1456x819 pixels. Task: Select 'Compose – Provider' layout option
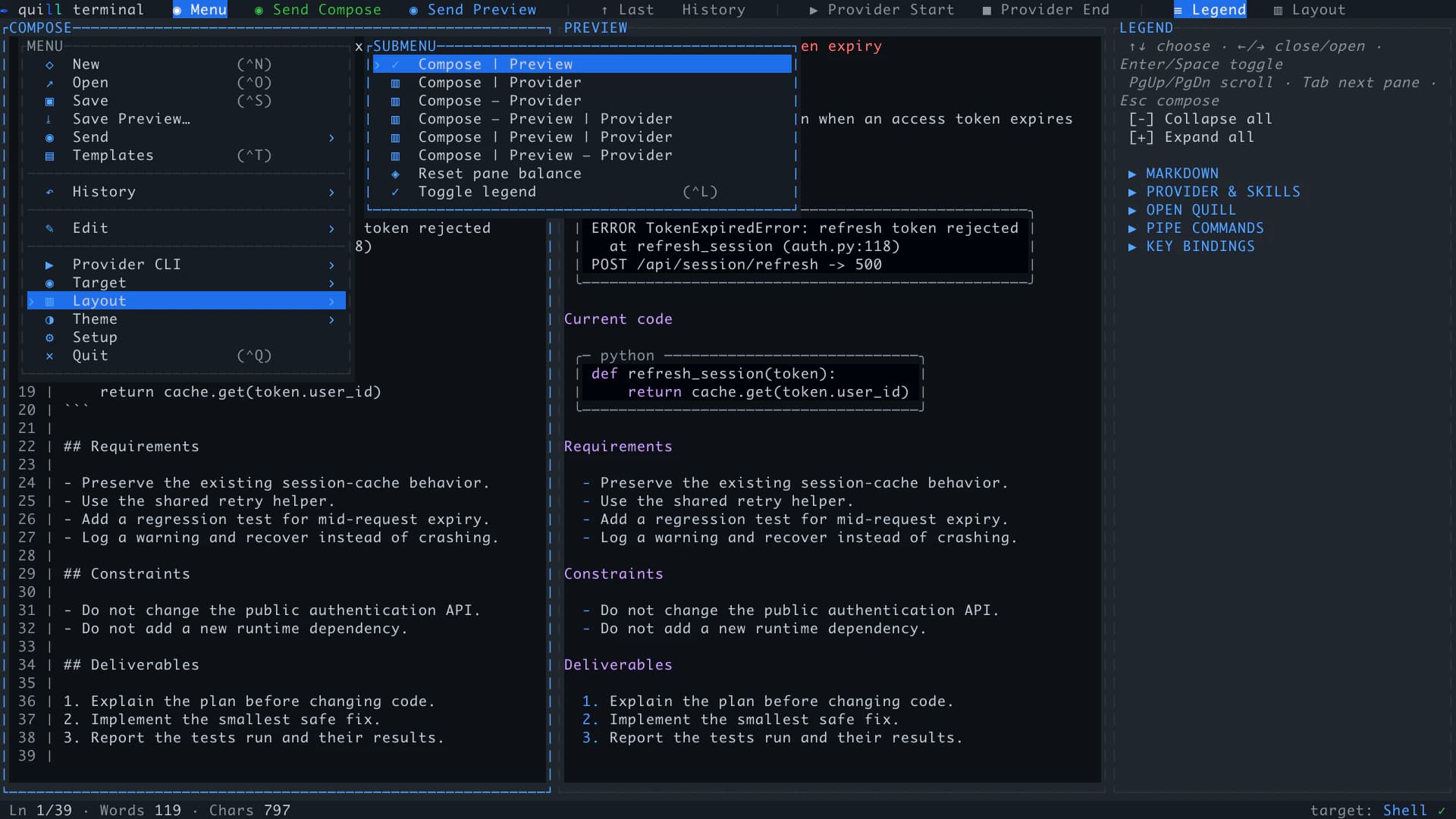point(582,101)
